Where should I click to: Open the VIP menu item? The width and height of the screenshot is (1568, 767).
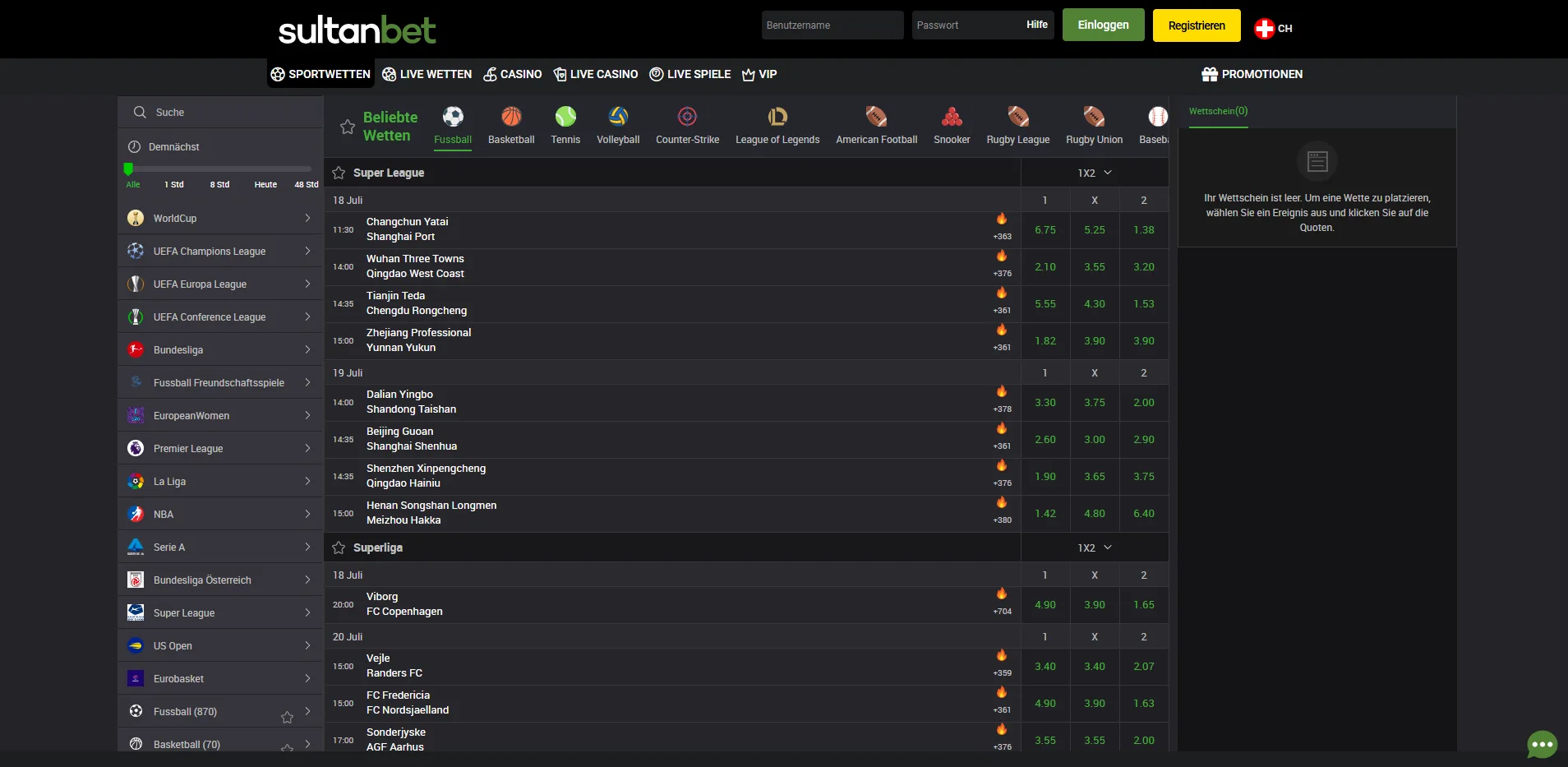point(759,74)
